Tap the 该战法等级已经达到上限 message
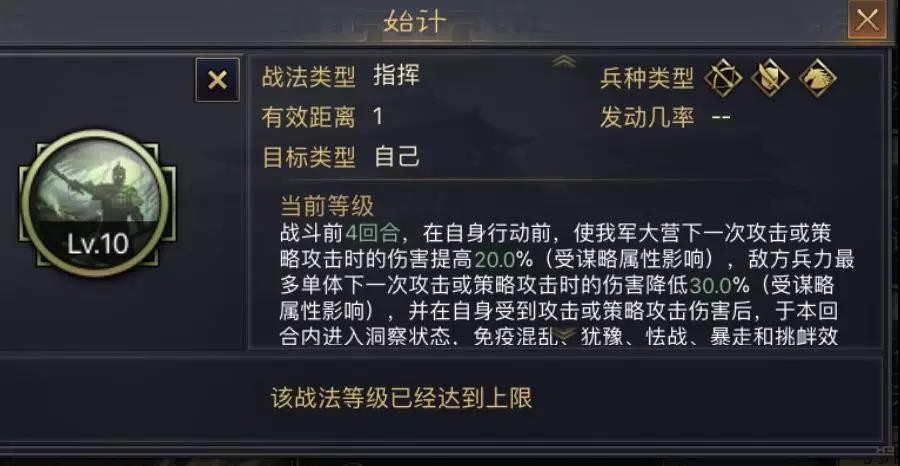 401,397
